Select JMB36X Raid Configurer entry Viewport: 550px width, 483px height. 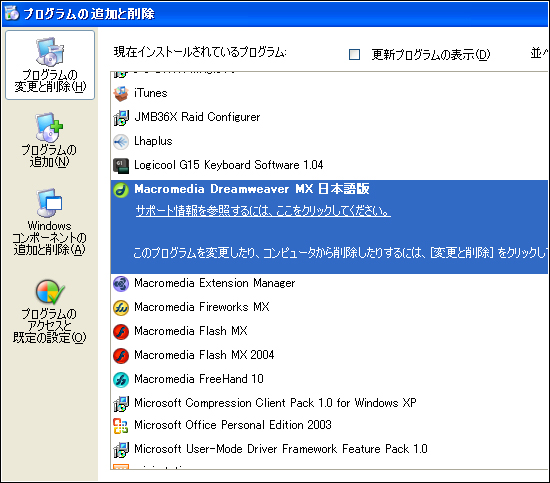point(197,117)
